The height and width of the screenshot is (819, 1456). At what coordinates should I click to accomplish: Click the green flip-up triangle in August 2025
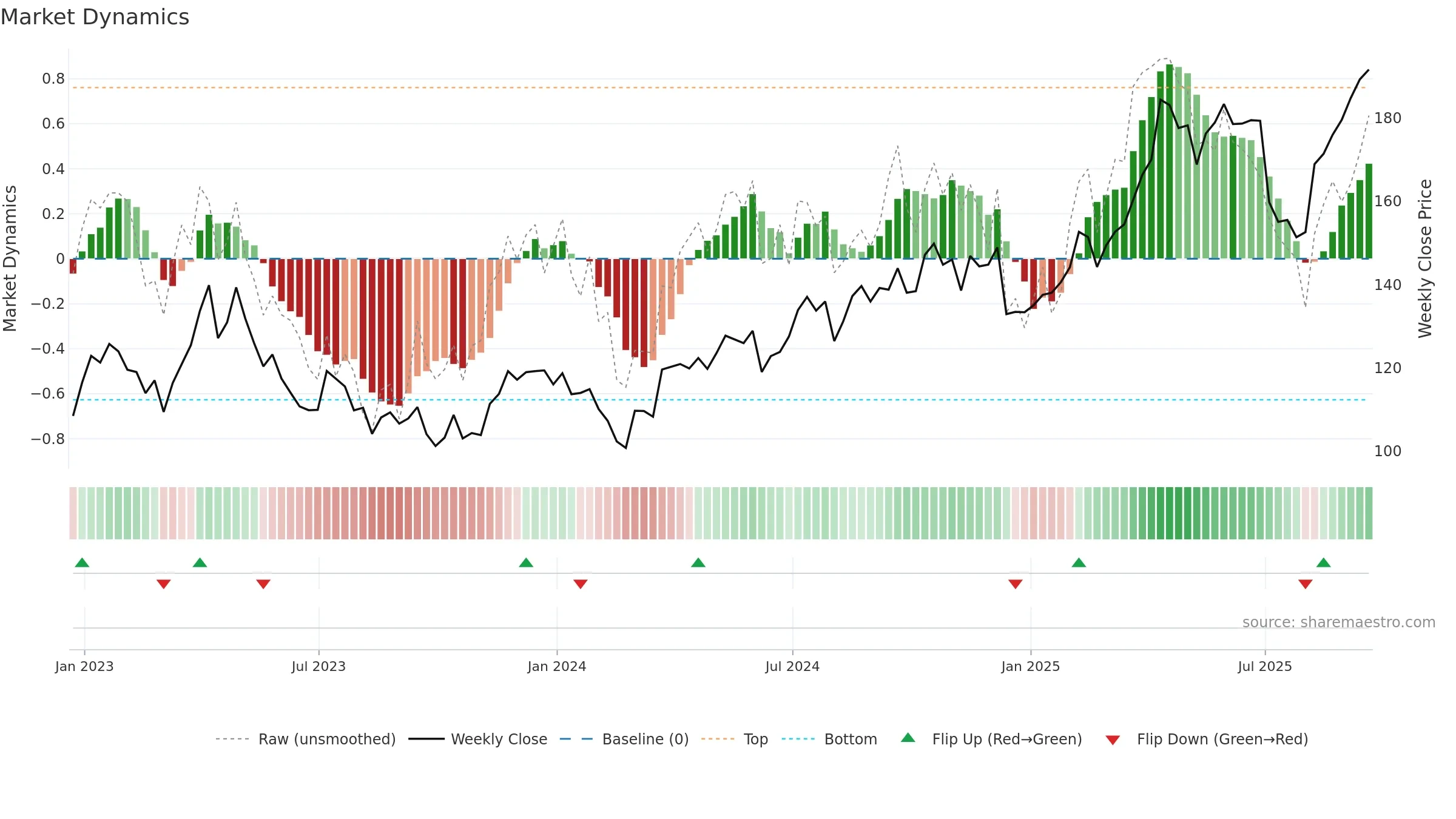pos(1324,562)
